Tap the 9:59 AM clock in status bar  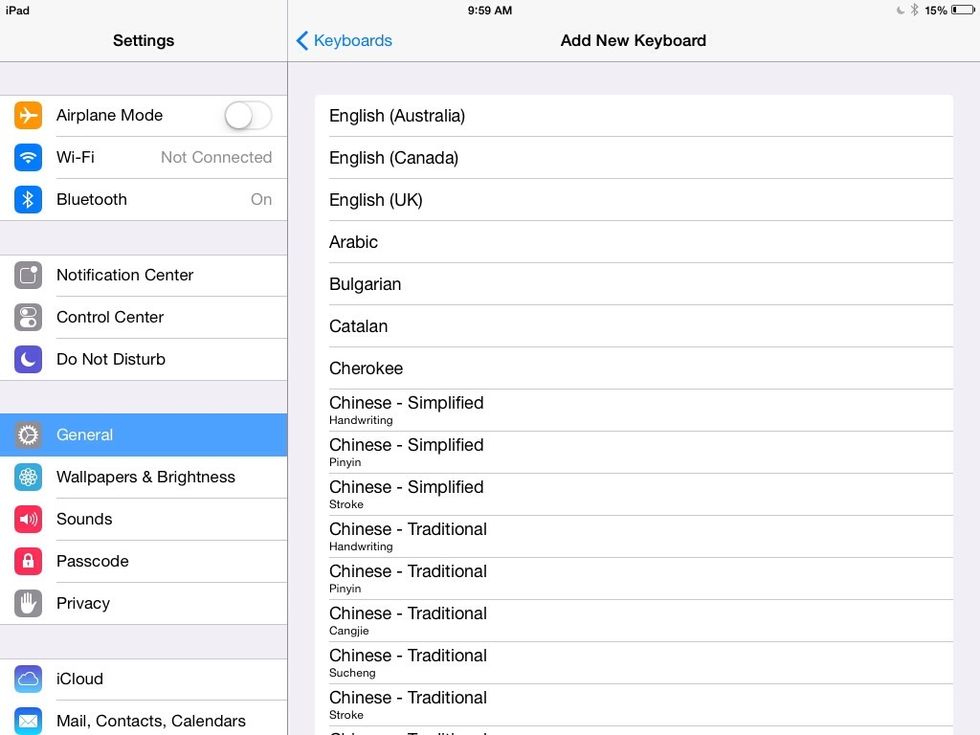[490, 11]
